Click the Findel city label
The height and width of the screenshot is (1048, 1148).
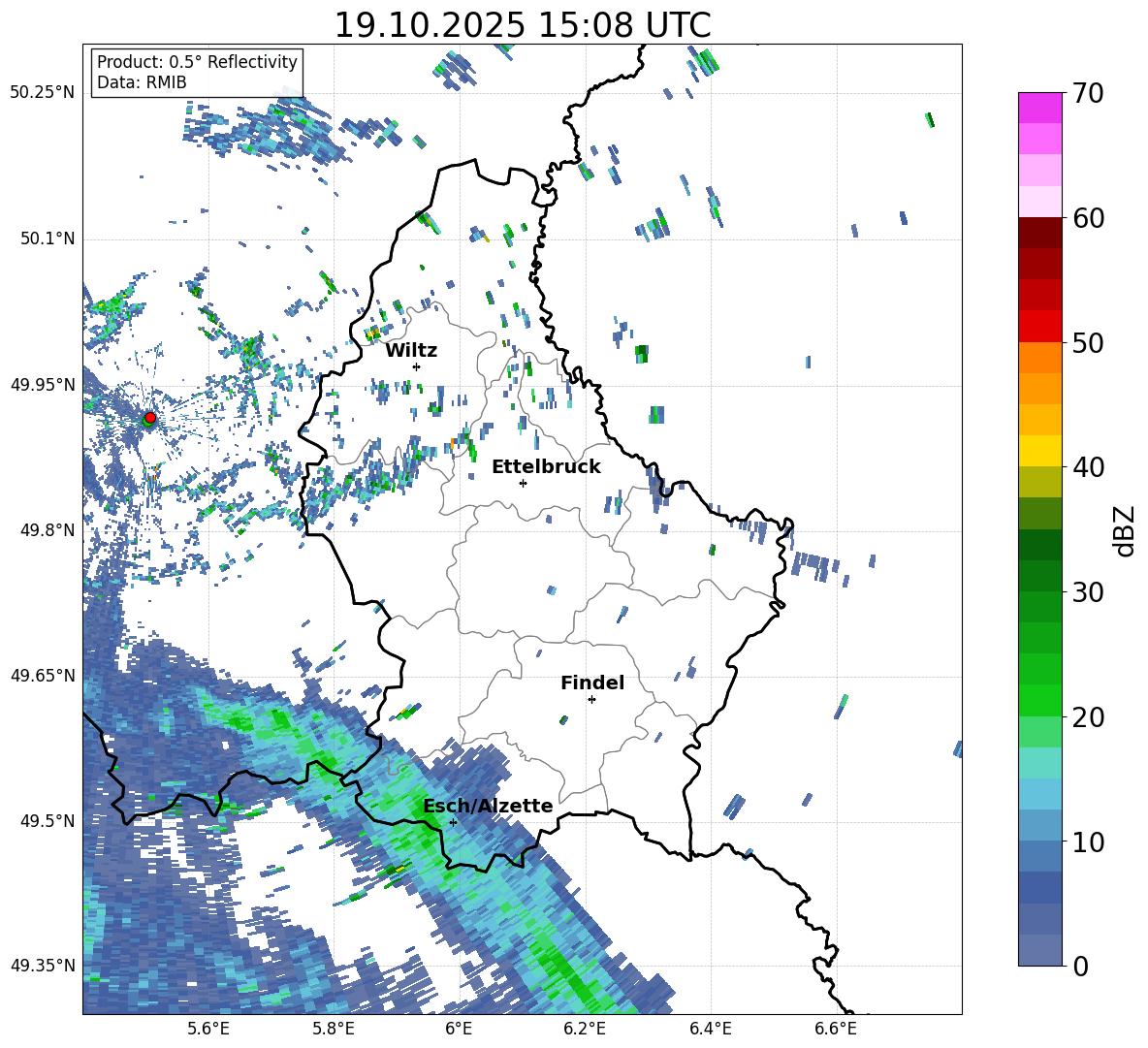[x=592, y=683]
